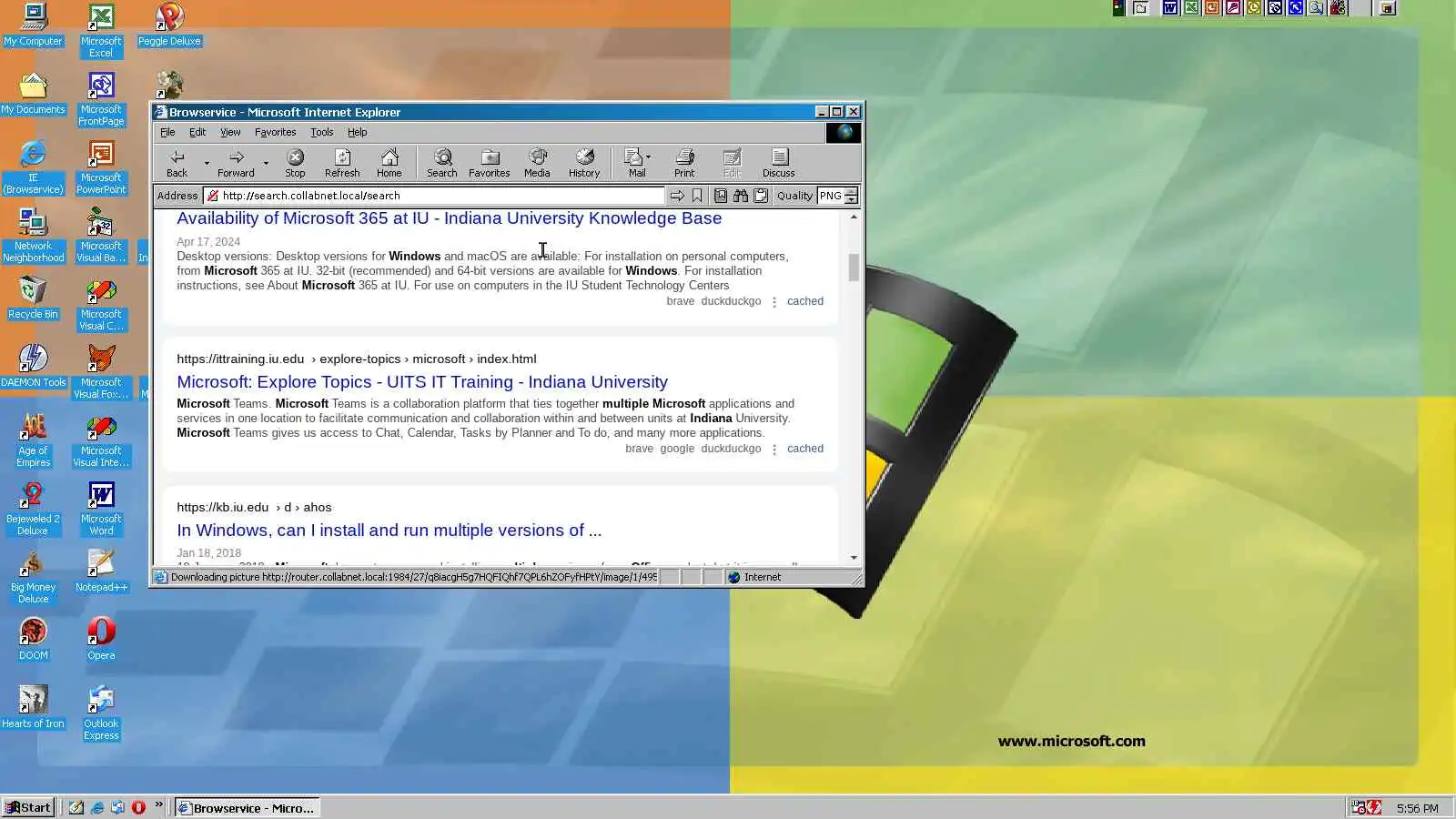The height and width of the screenshot is (819, 1456).
Task: Open the Microsoft Excel desktop shortcut
Action: [101, 30]
